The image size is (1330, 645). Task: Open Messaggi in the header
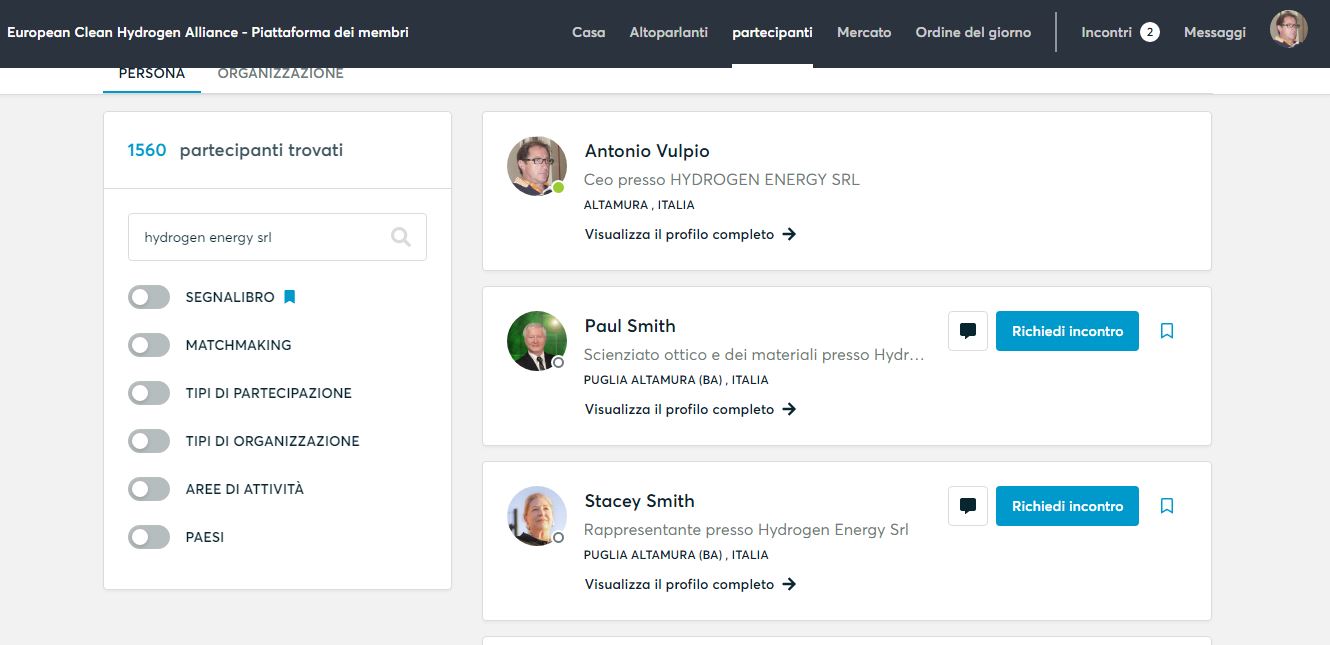1215,32
